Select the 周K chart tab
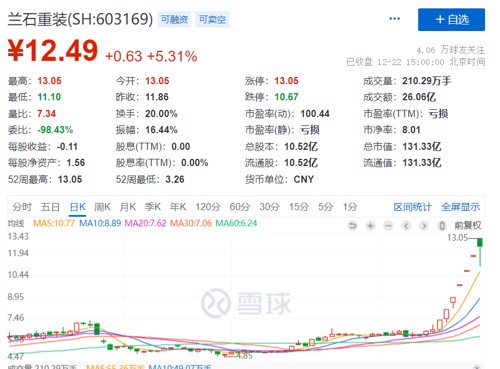This screenshot has width=500, height=369. 102,207
